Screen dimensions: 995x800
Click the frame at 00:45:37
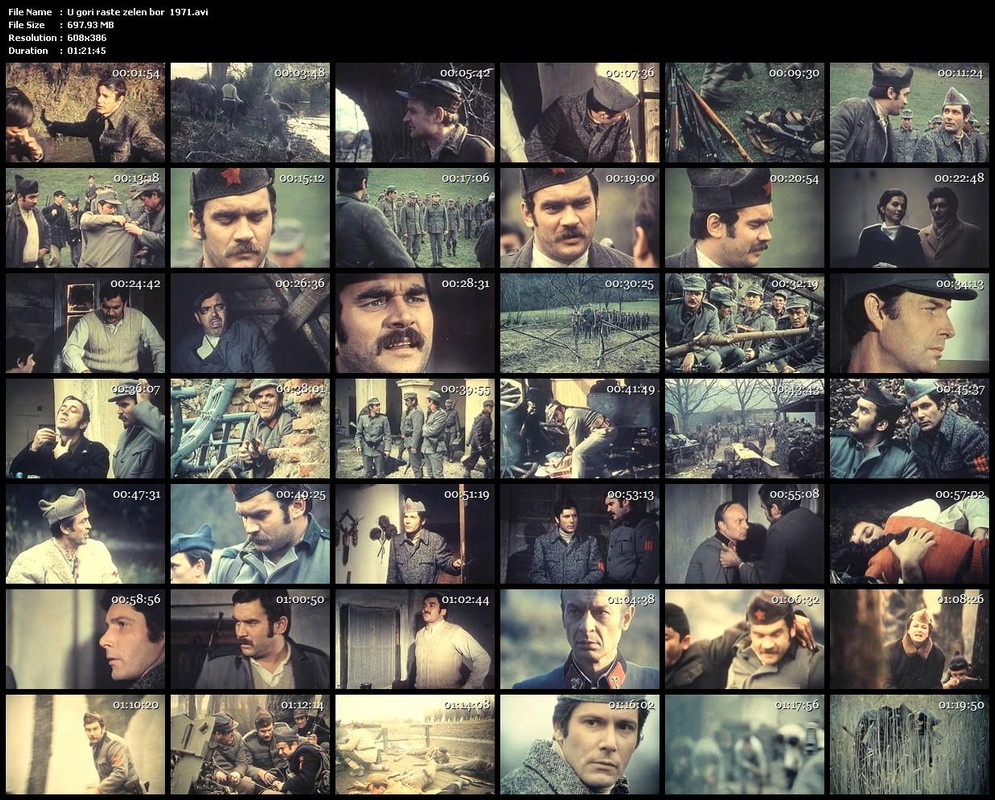pos(909,428)
